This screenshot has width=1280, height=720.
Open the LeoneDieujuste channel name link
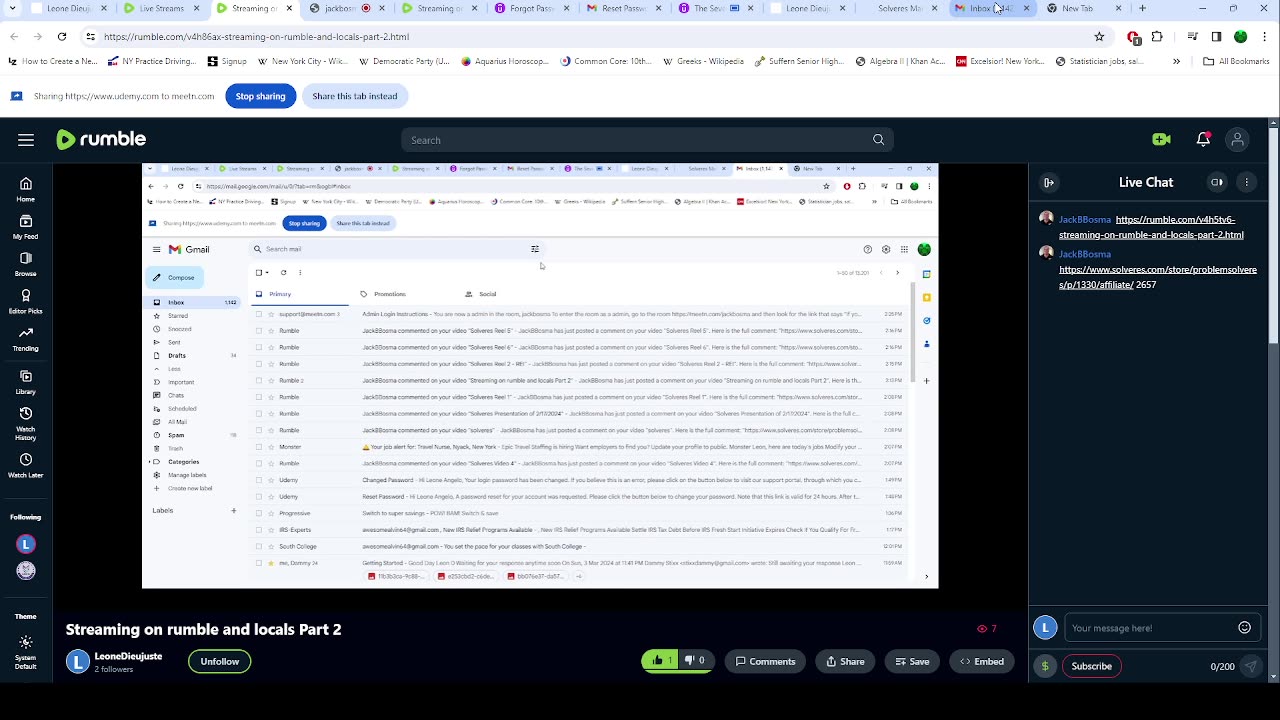[128, 656]
